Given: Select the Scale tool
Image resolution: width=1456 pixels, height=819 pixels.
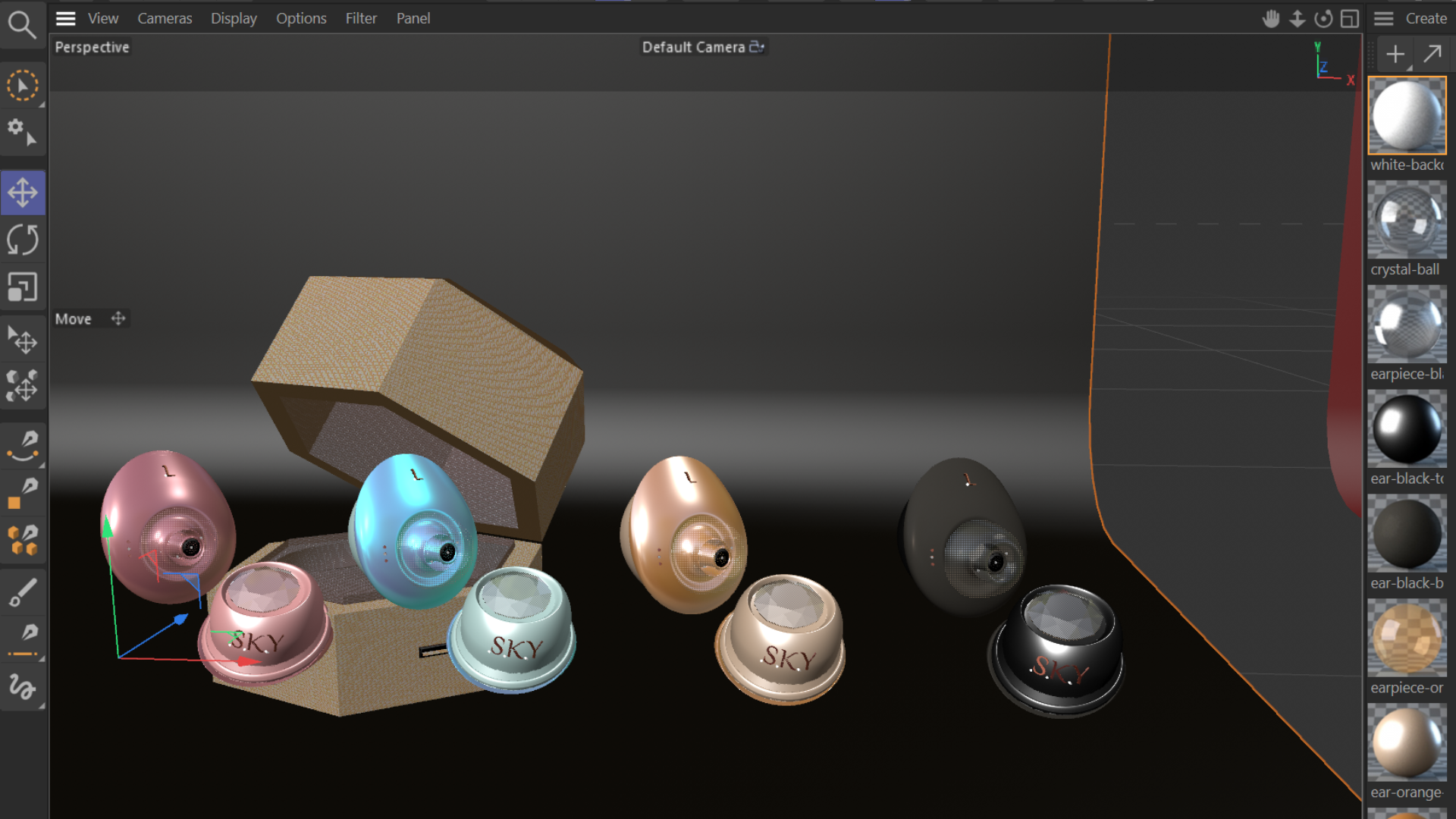Looking at the screenshot, I should click(x=23, y=287).
